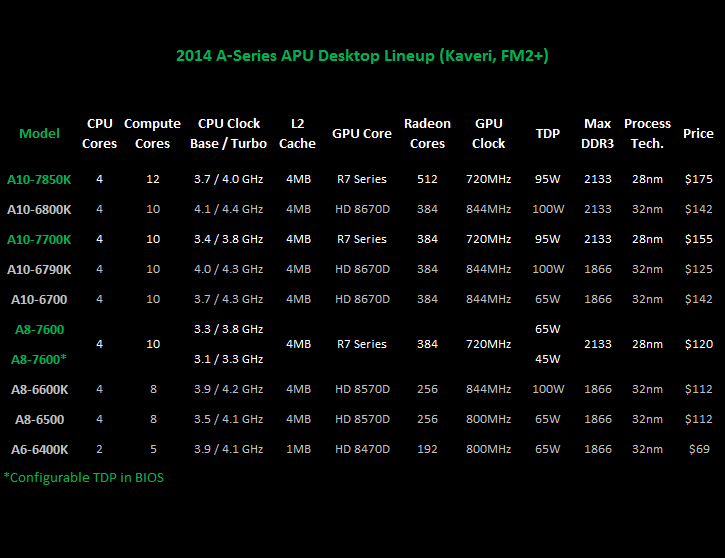Click the A6-6400K model name
725x558 pixels.
point(39,450)
